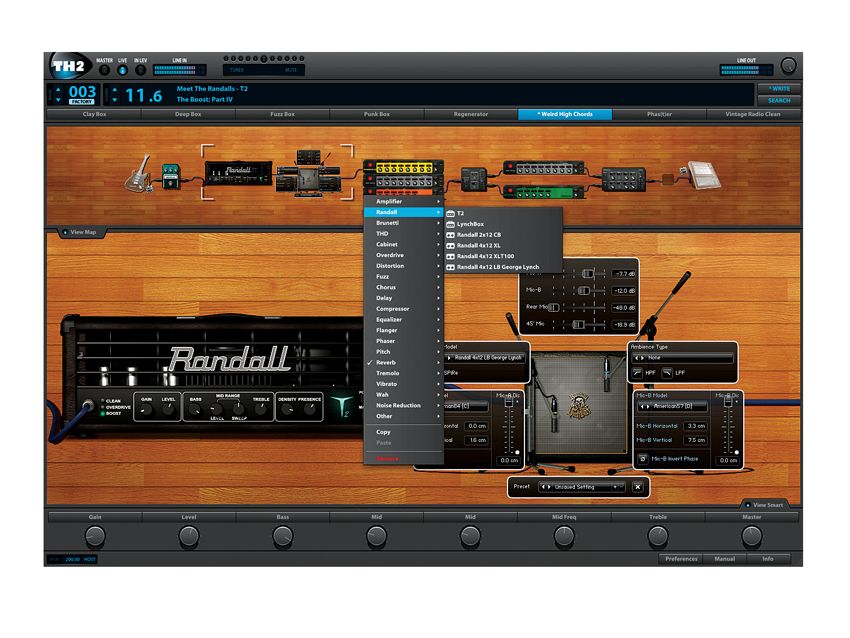The width and height of the screenshot is (850, 638).
Task: Expand the Overdrive submenu
Action: (x=404, y=255)
